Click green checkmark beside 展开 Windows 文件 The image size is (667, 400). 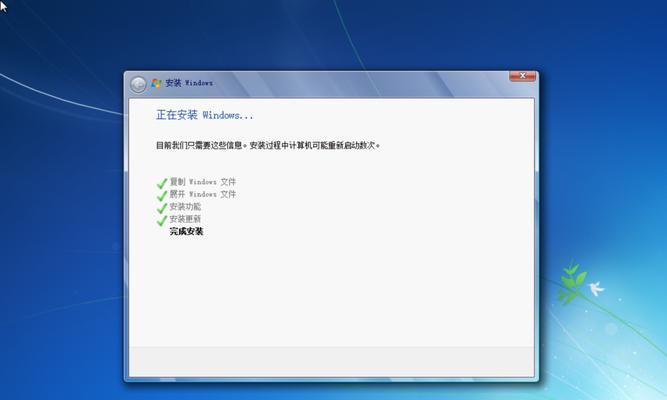pyautogui.click(x=162, y=196)
